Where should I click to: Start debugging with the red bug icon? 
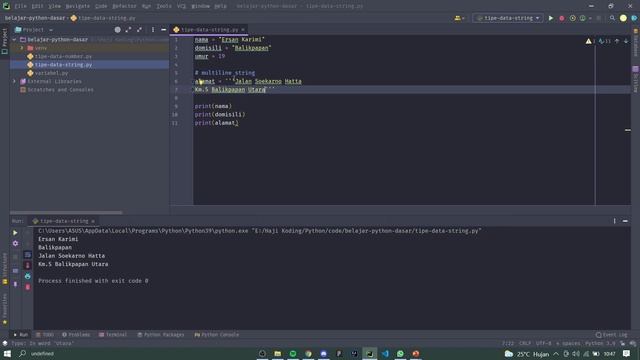pyautogui.click(x=562, y=18)
